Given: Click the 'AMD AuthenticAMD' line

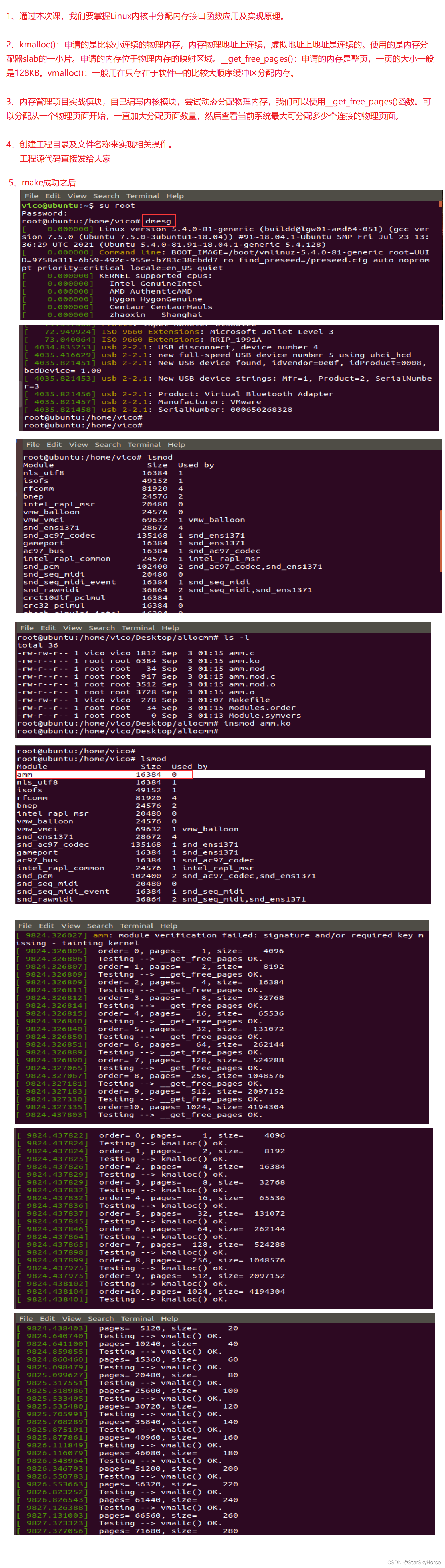Looking at the screenshot, I should click(x=151, y=292).
